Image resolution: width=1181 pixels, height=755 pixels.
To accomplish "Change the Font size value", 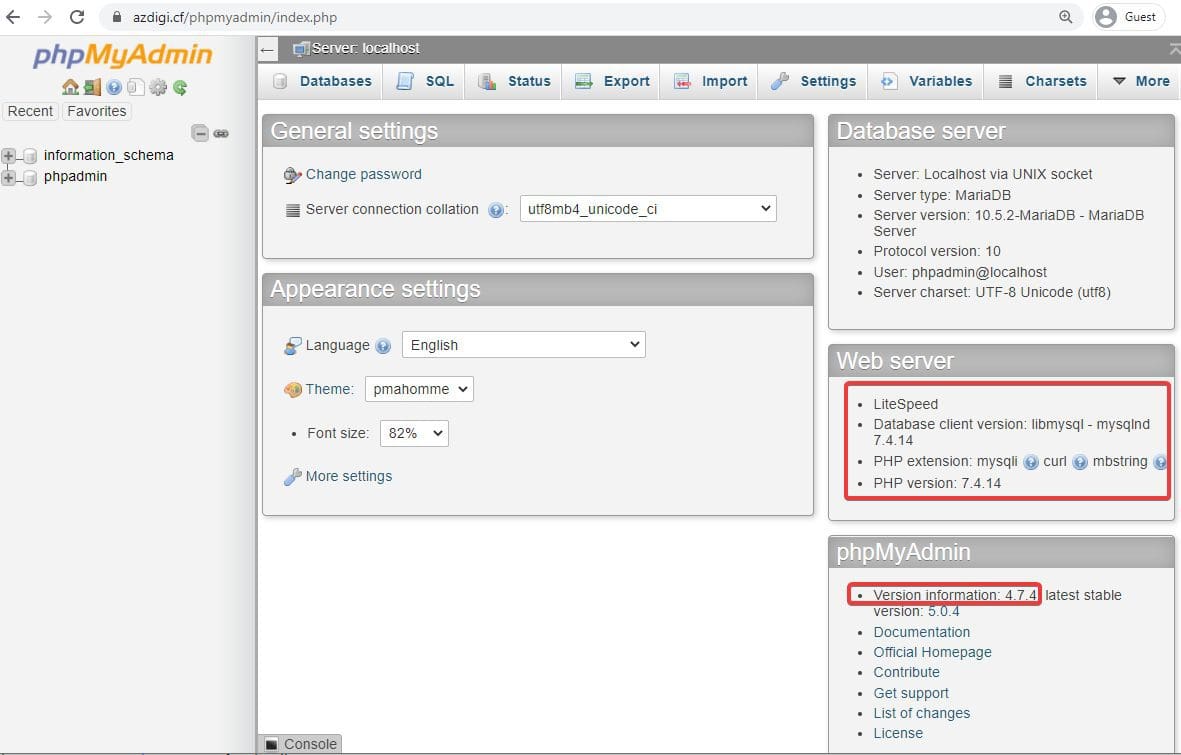I will (x=413, y=433).
